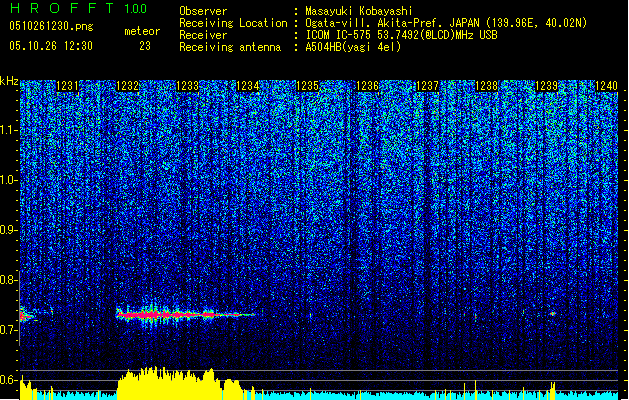
Task: Click the 0.8 kHz axis tick label
Action: (x=7, y=280)
